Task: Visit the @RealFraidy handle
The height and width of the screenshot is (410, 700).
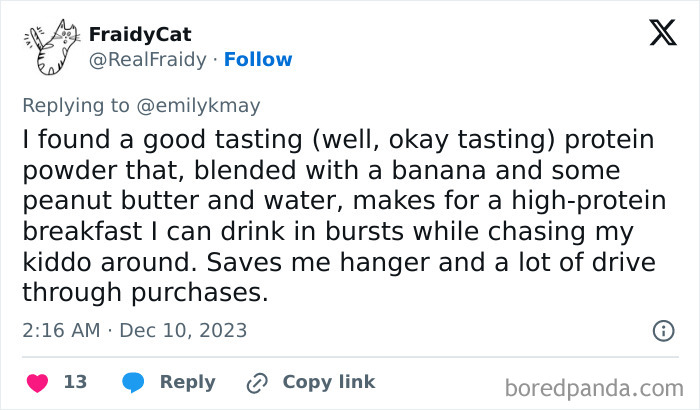Action: 149,59
